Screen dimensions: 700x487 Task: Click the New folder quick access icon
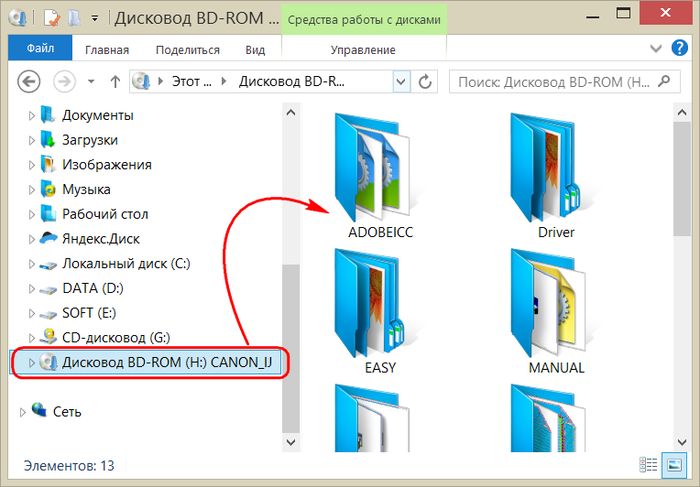pyautogui.click(x=73, y=18)
